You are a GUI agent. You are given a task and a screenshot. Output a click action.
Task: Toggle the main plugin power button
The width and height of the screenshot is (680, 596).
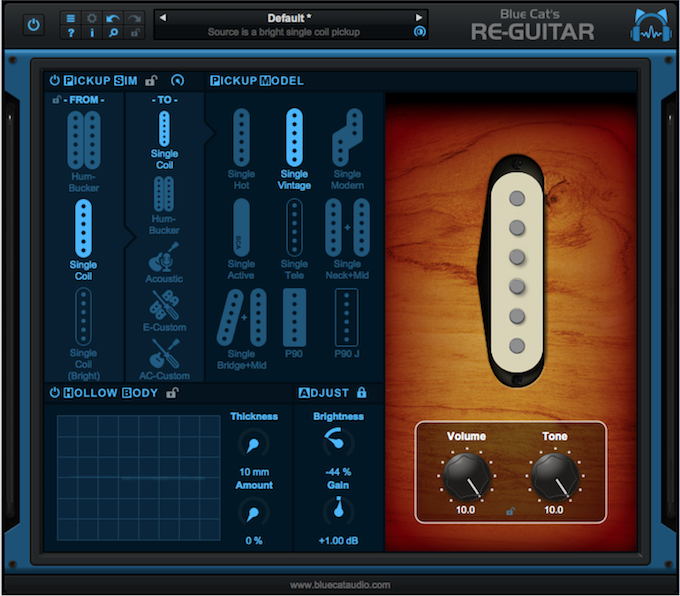click(33, 25)
